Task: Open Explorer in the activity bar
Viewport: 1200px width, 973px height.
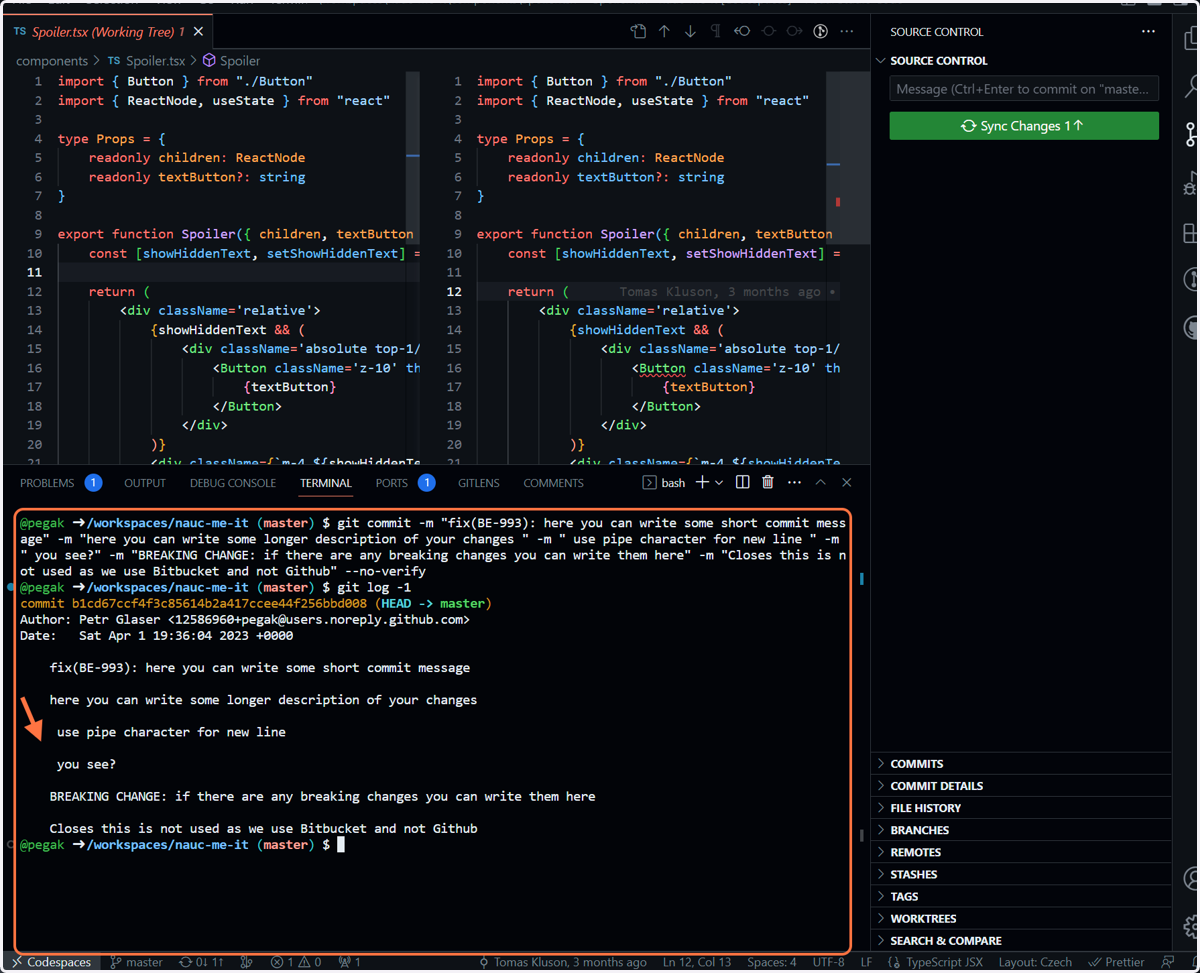Action: coord(1190,39)
